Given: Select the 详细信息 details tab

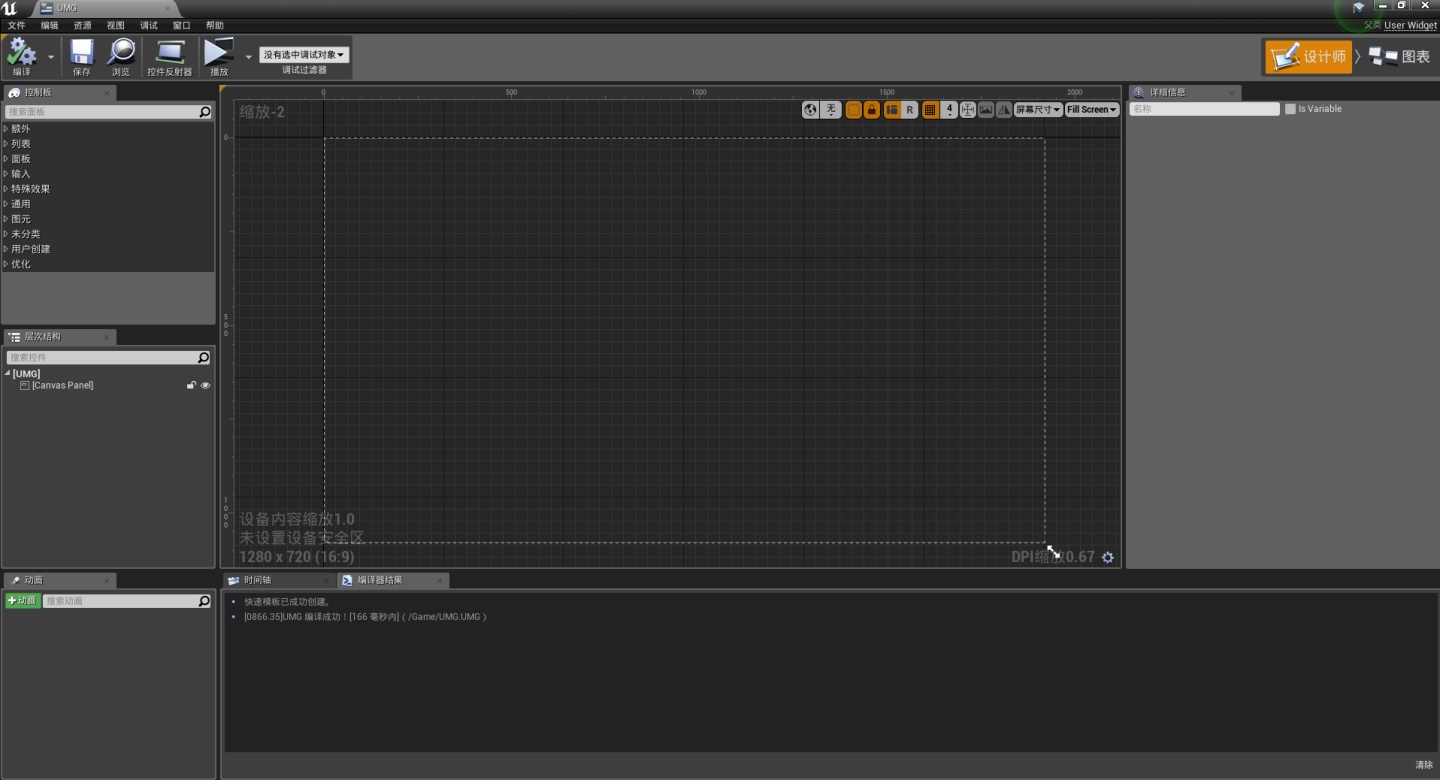Looking at the screenshot, I should (x=1184, y=93).
